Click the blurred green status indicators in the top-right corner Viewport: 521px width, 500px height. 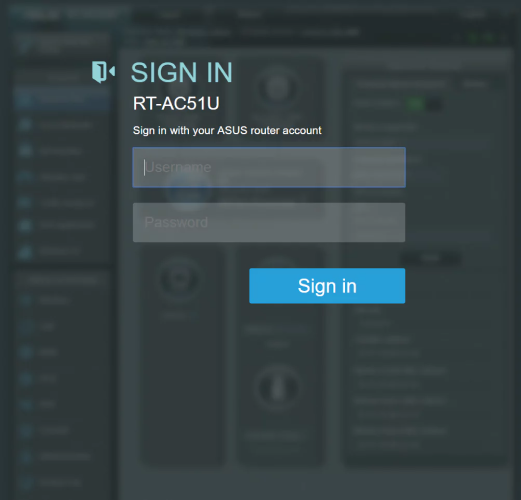click(482, 38)
